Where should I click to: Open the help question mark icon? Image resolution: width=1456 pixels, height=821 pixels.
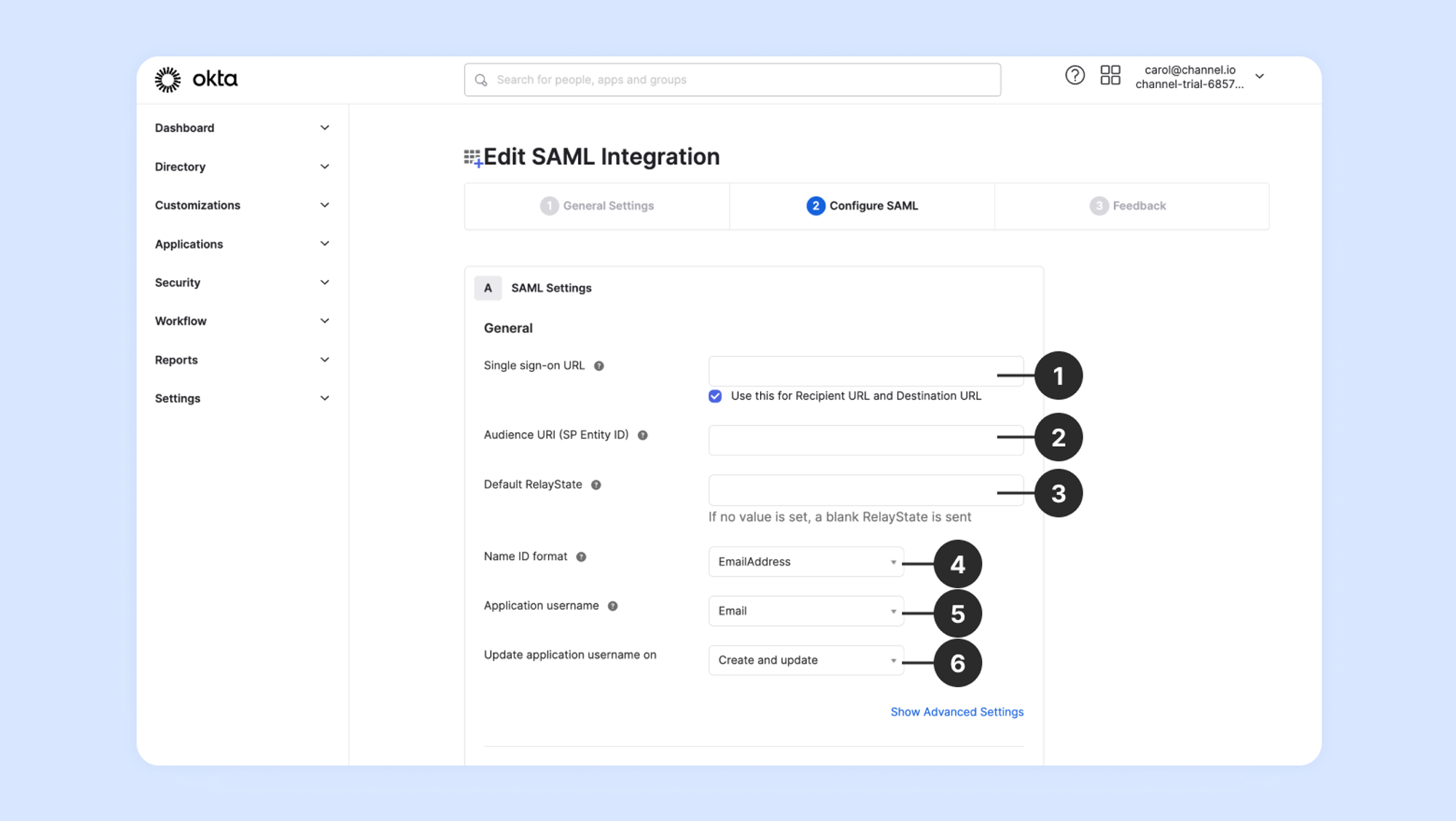[1075, 75]
